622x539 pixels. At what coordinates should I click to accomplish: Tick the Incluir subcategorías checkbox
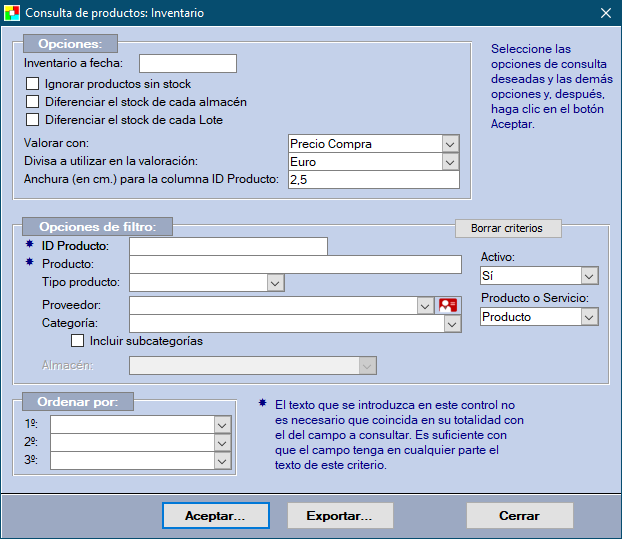coord(77,341)
